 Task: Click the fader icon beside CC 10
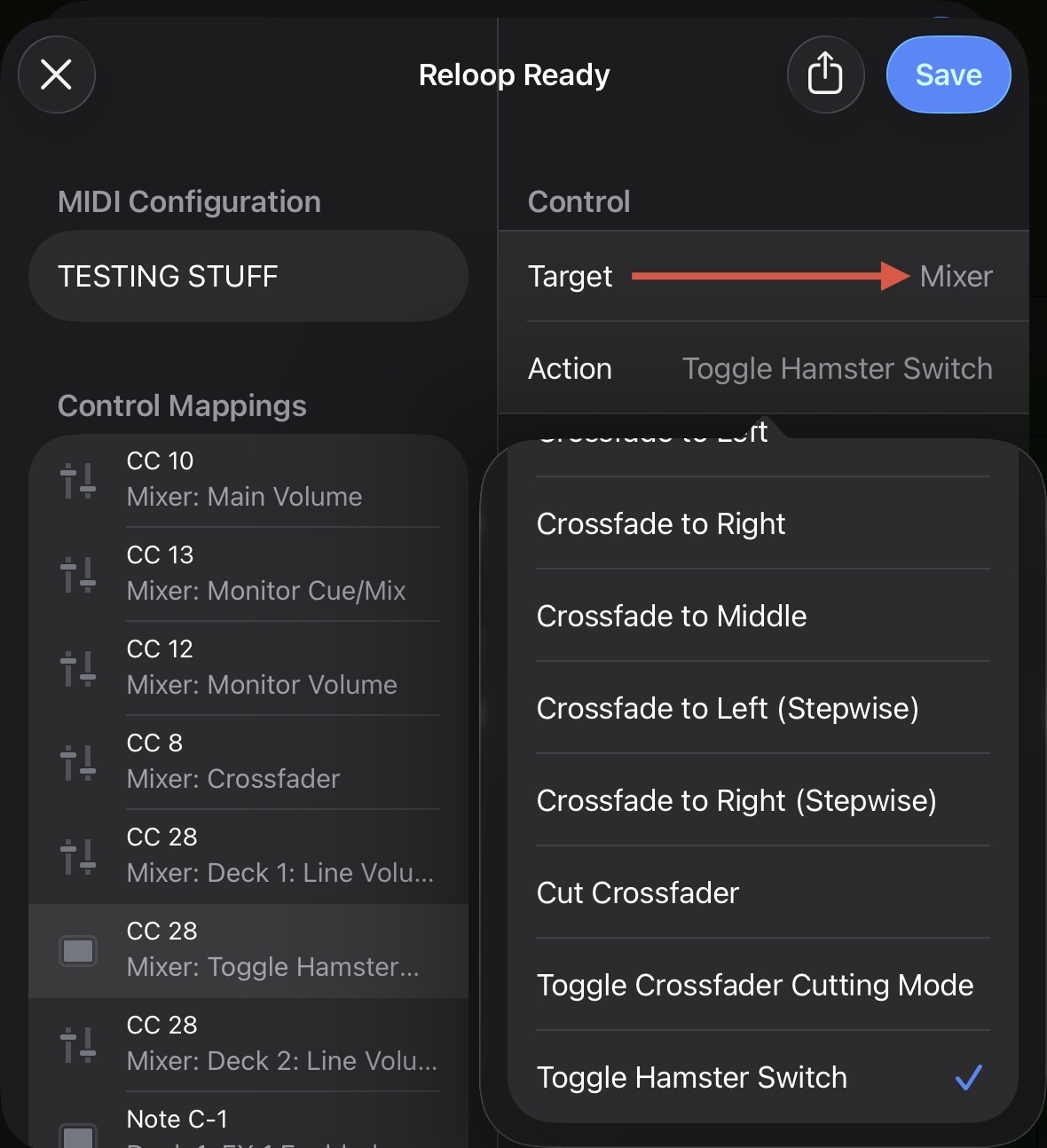(x=78, y=480)
